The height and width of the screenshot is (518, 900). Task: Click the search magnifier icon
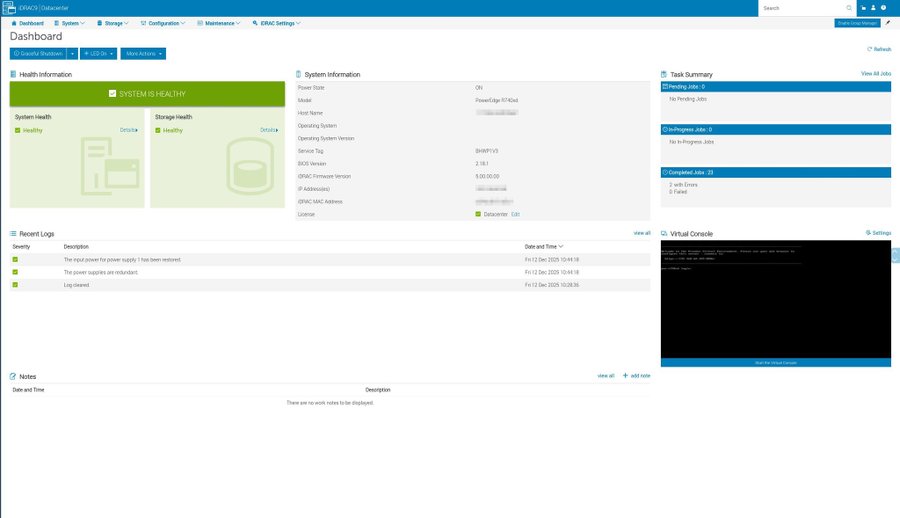849,8
